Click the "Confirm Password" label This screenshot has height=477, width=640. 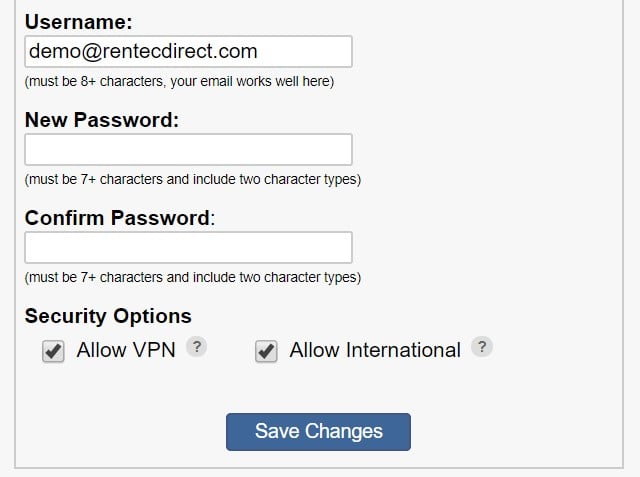(117, 218)
